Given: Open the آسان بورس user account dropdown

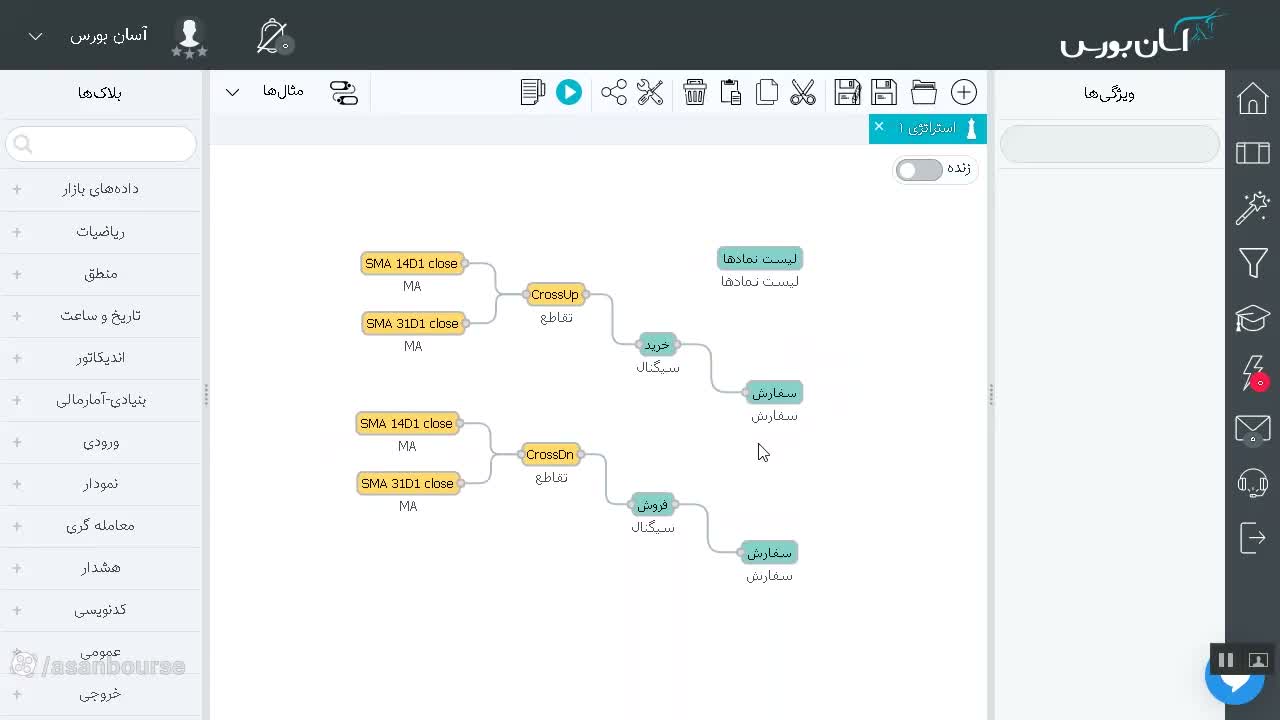Looking at the screenshot, I should 90,36.
